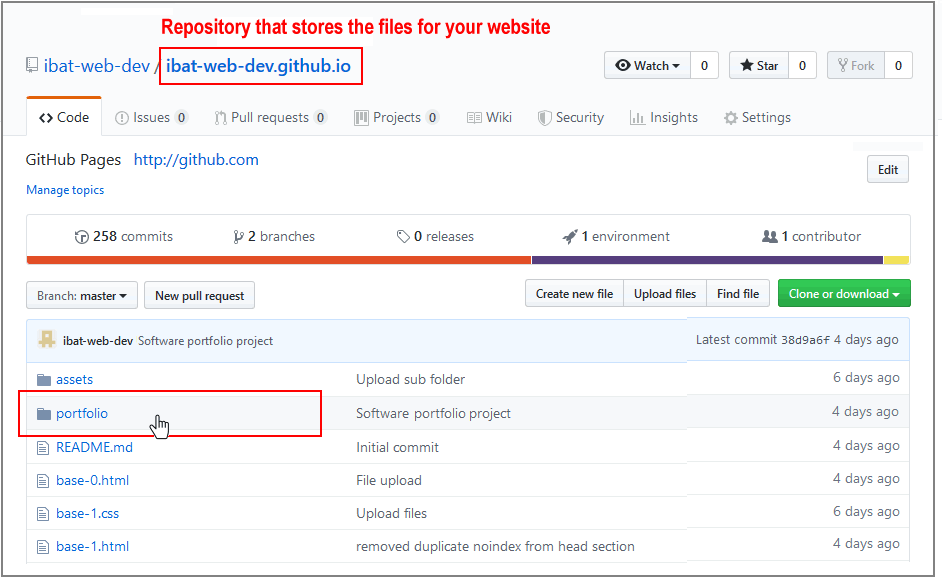Open the base-0.html file
This screenshot has height=580, width=942.
click(92, 481)
